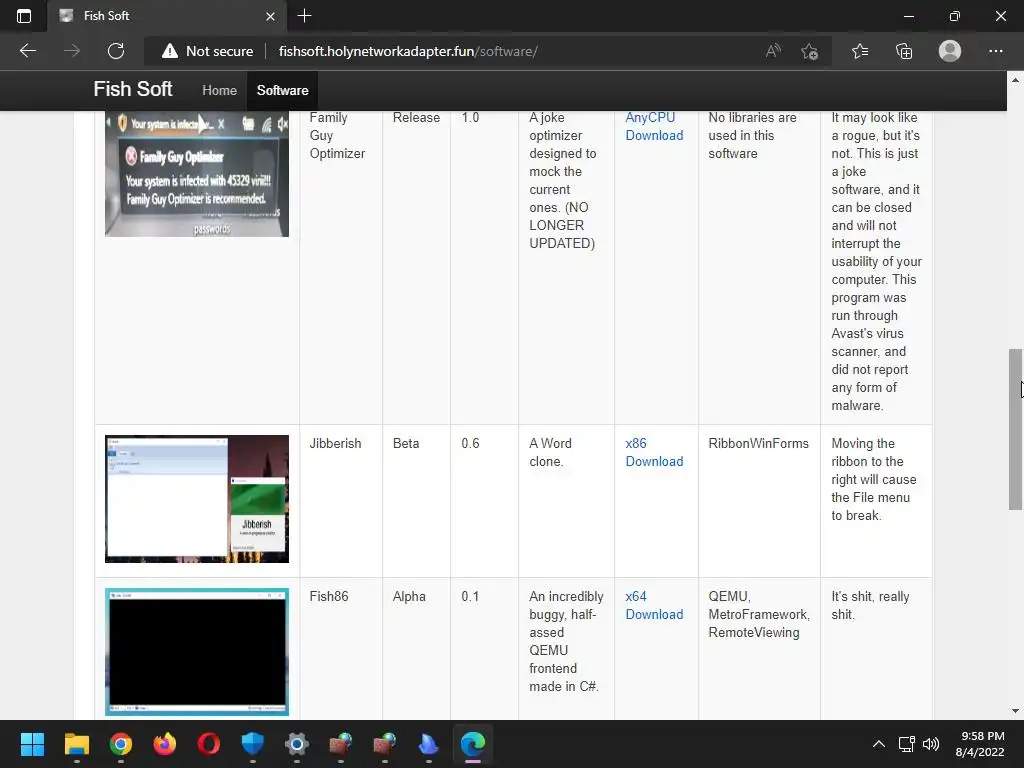Open the Read aloud feature

tap(773, 51)
